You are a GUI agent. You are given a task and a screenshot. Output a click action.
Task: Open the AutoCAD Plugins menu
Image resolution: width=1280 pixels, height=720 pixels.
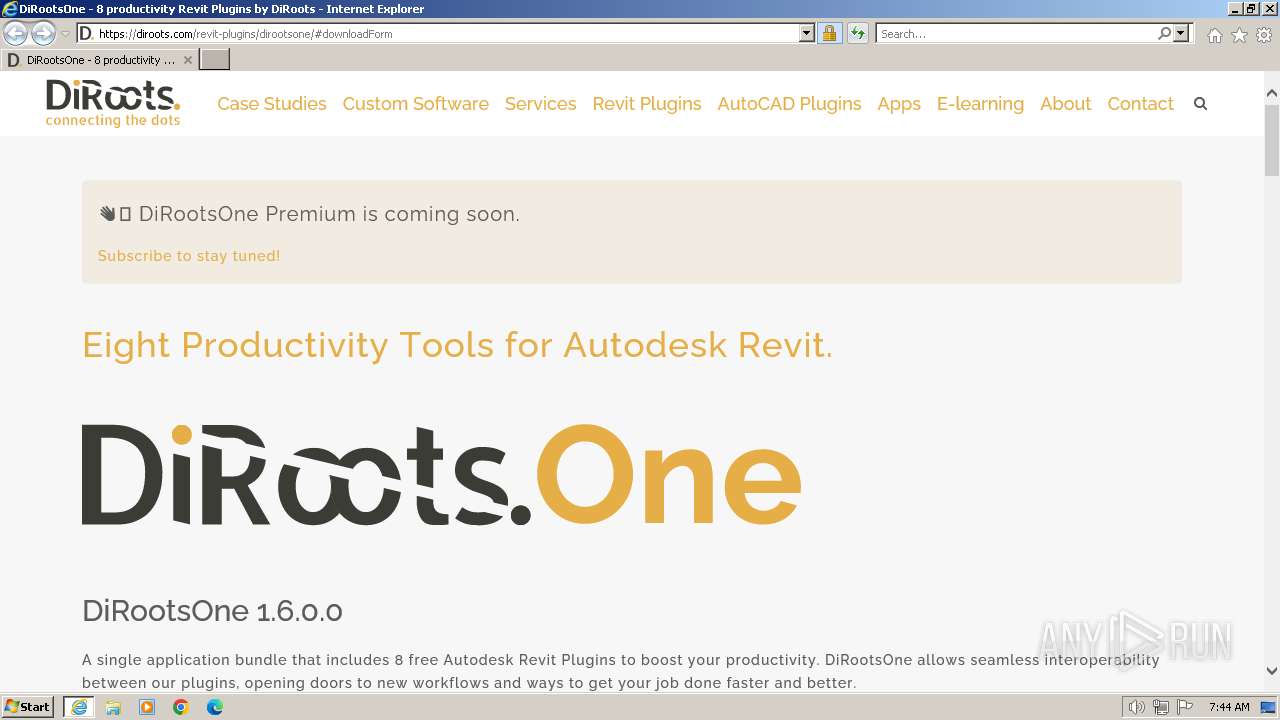pos(789,104)
